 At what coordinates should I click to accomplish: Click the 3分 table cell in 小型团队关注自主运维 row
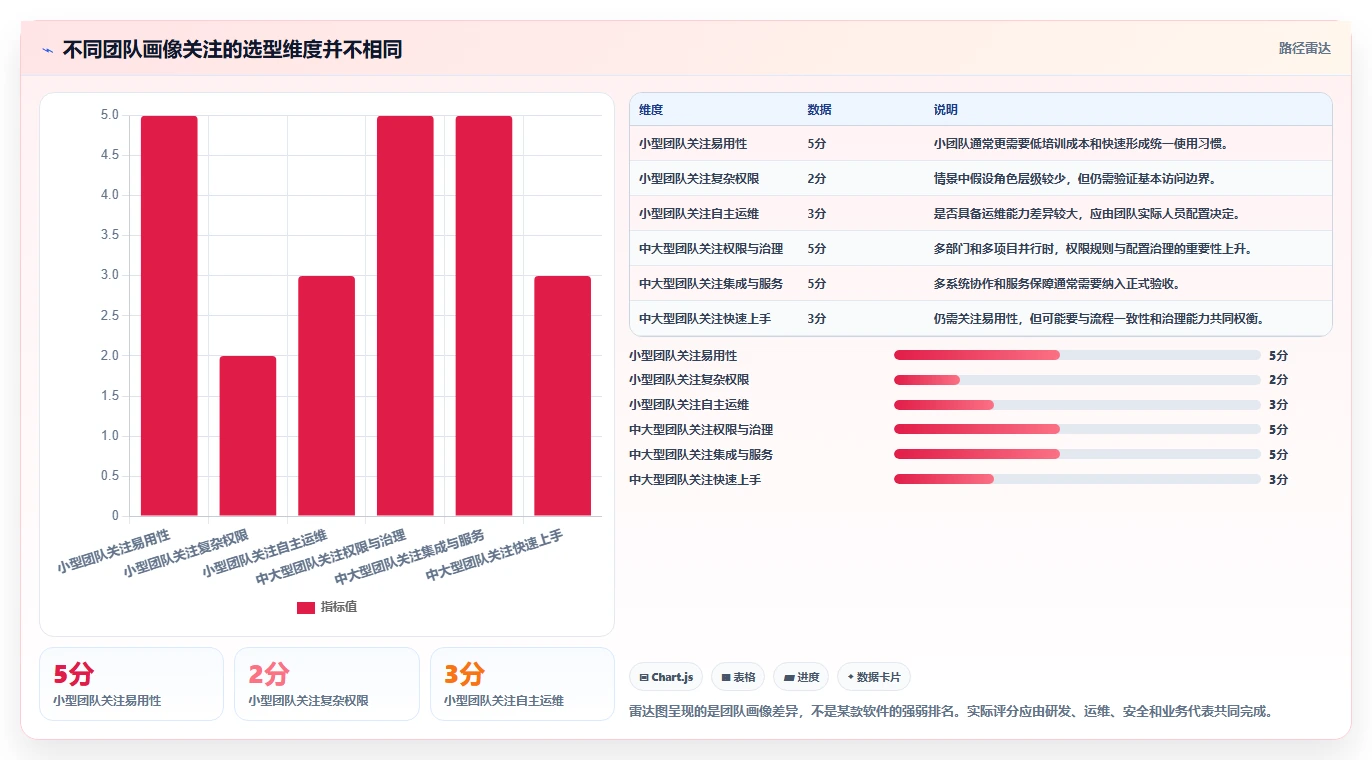coord(817,213)
